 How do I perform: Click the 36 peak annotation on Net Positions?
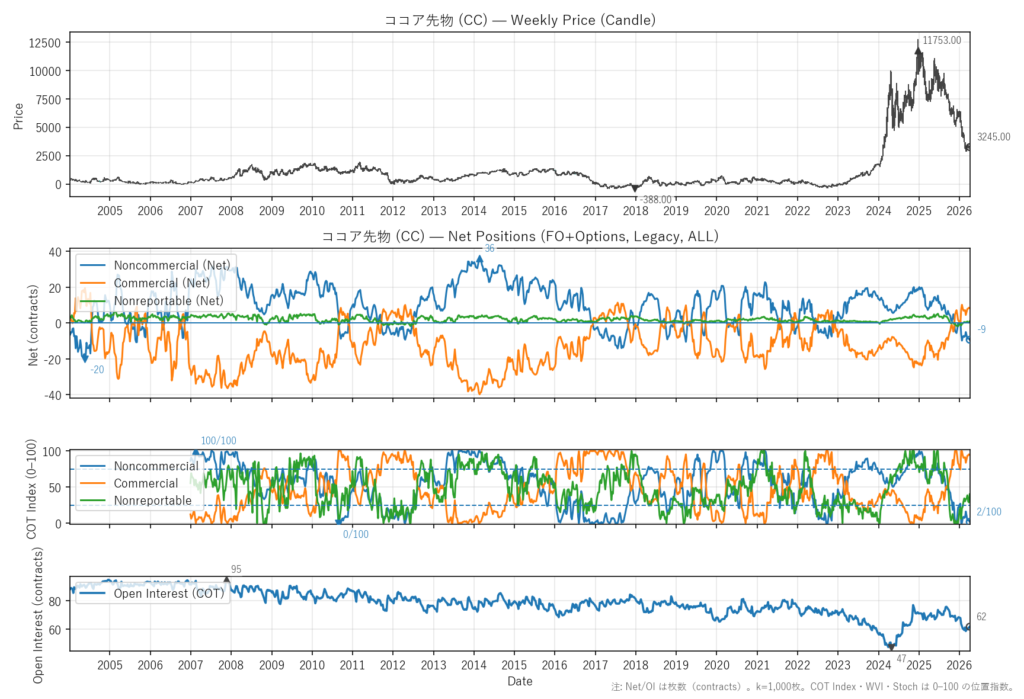[489, 248]
